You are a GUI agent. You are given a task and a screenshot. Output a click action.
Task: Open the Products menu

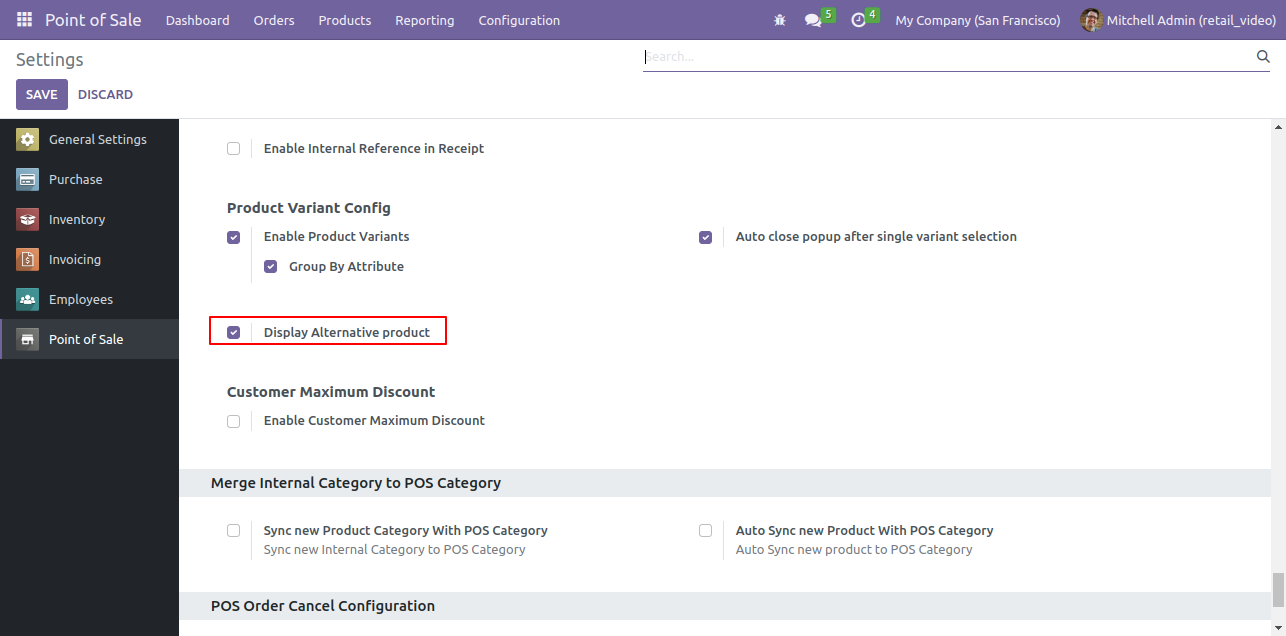pos(344,20)
